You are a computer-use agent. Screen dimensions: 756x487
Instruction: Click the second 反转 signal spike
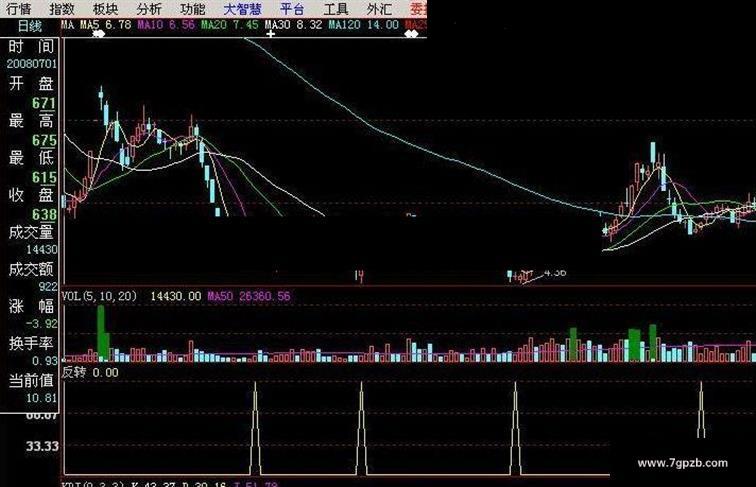(x=362, y=428)
